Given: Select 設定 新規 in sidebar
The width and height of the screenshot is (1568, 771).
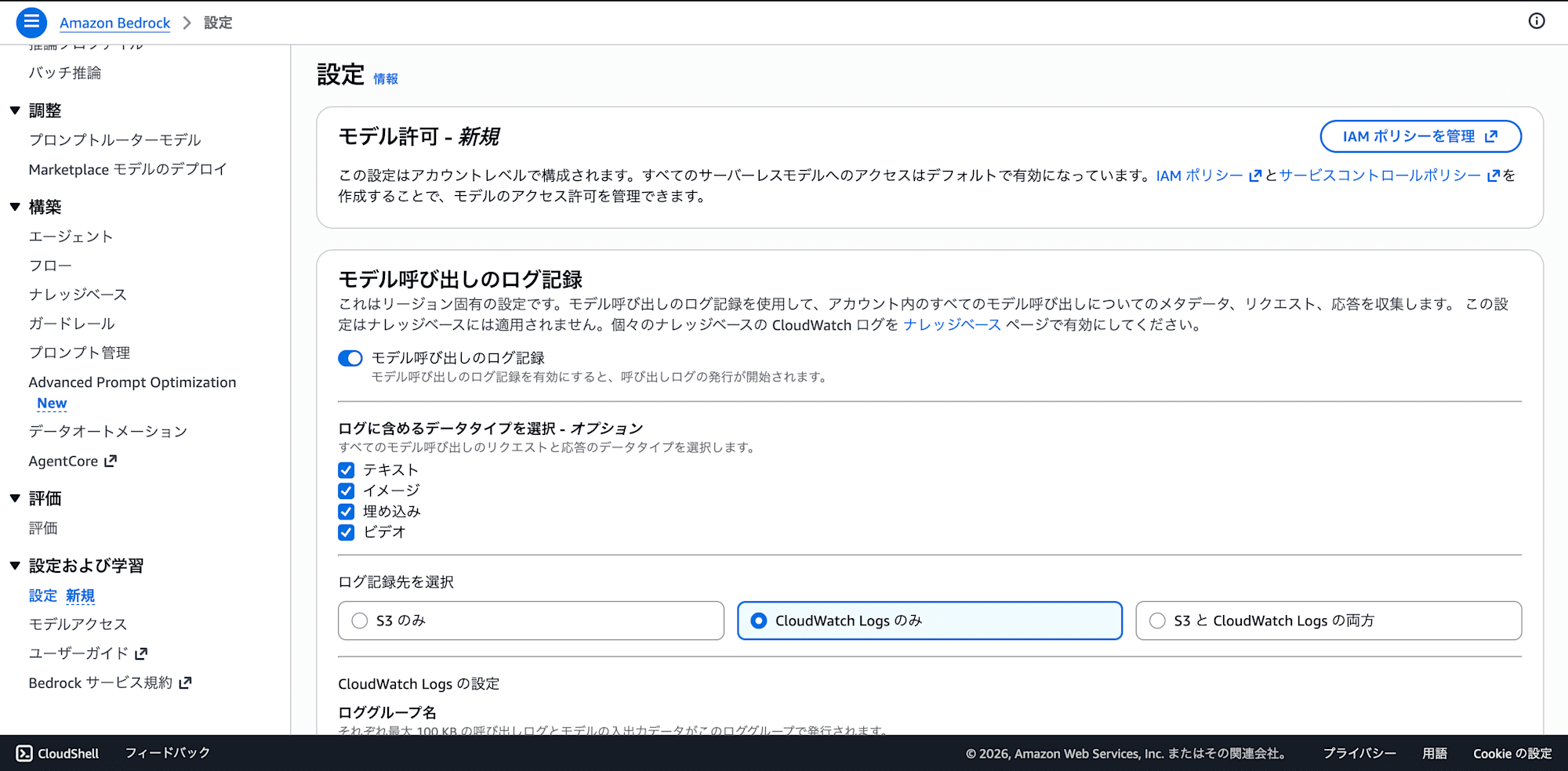Looking at the screenshot, I should (x=62, y=595).
